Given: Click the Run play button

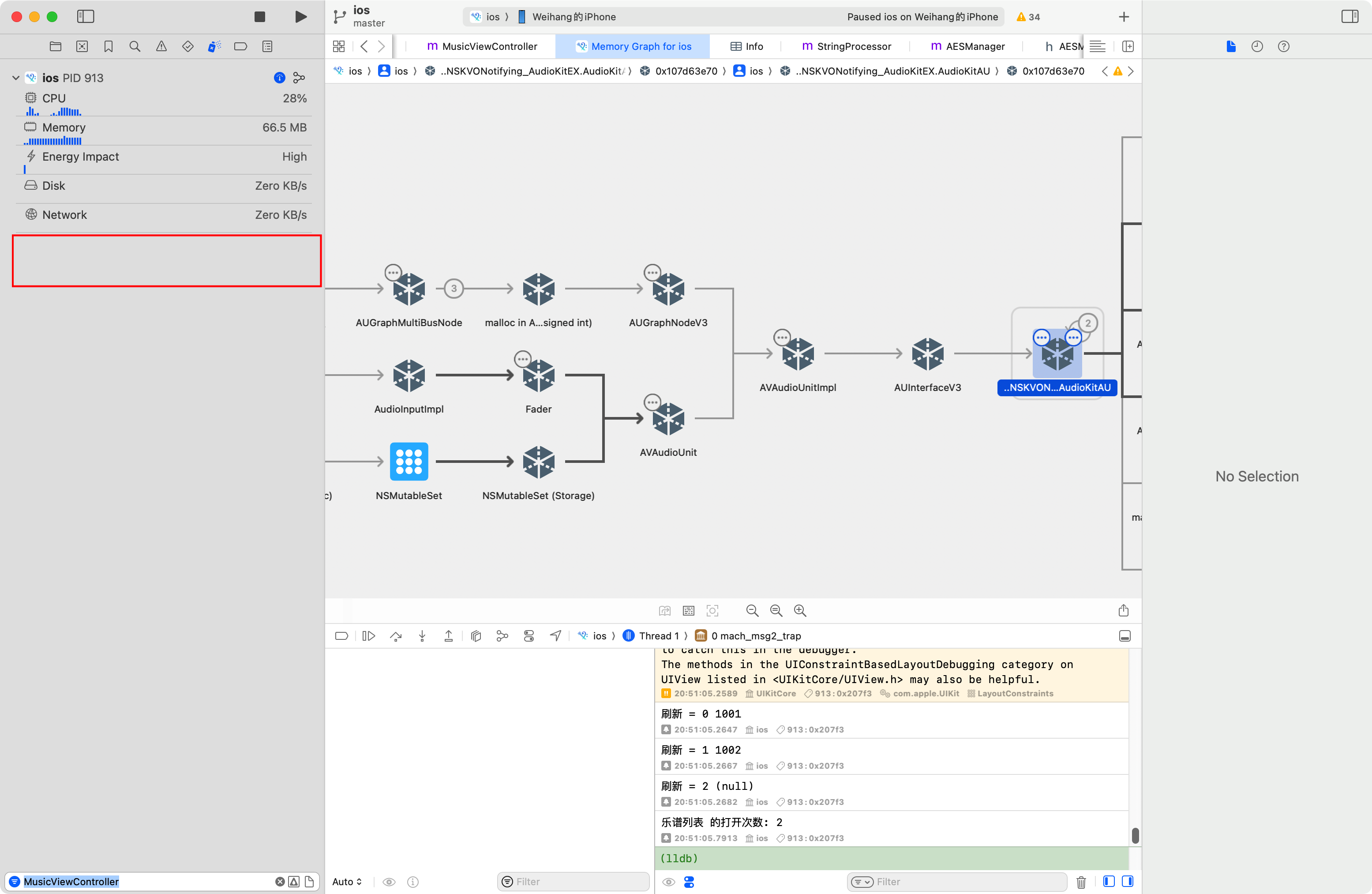Looking at the screenshot, I should click(x=300, y=17).
